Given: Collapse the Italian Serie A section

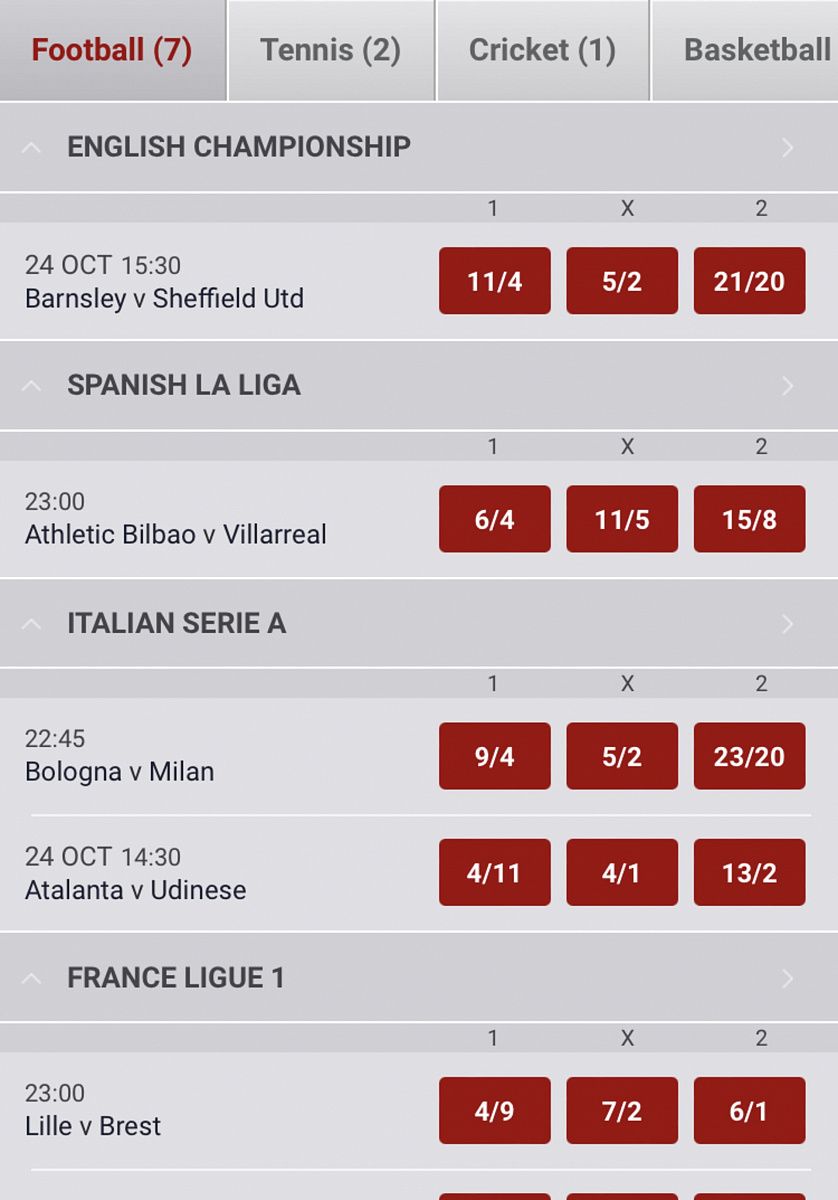Looking at the screenshot, I should (32, 624).
